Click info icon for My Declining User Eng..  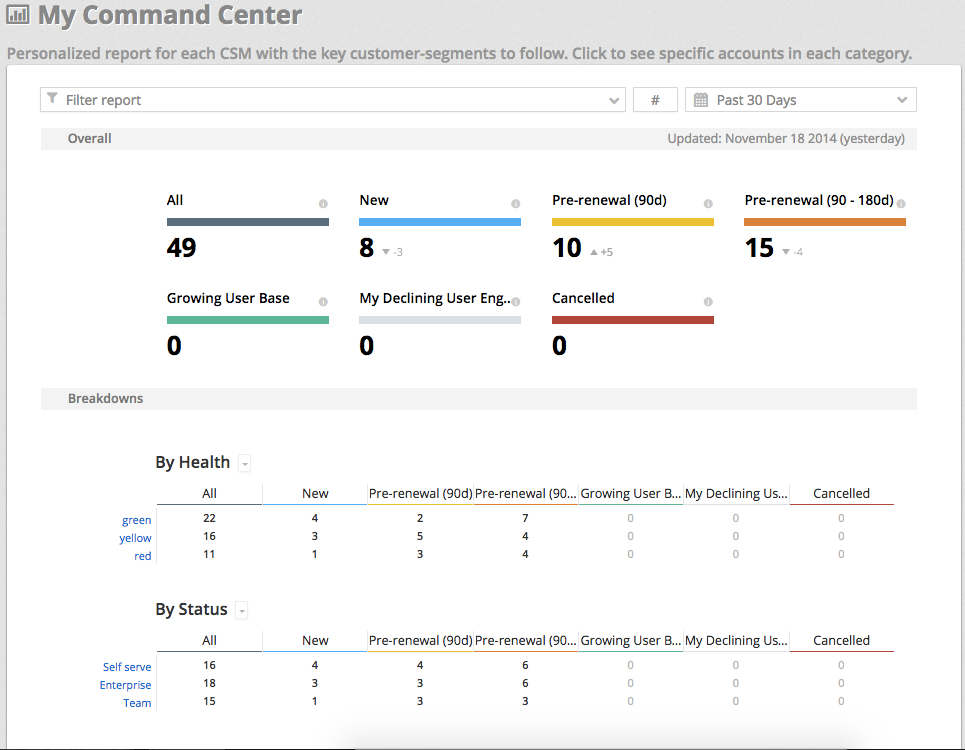click(516, 301)
